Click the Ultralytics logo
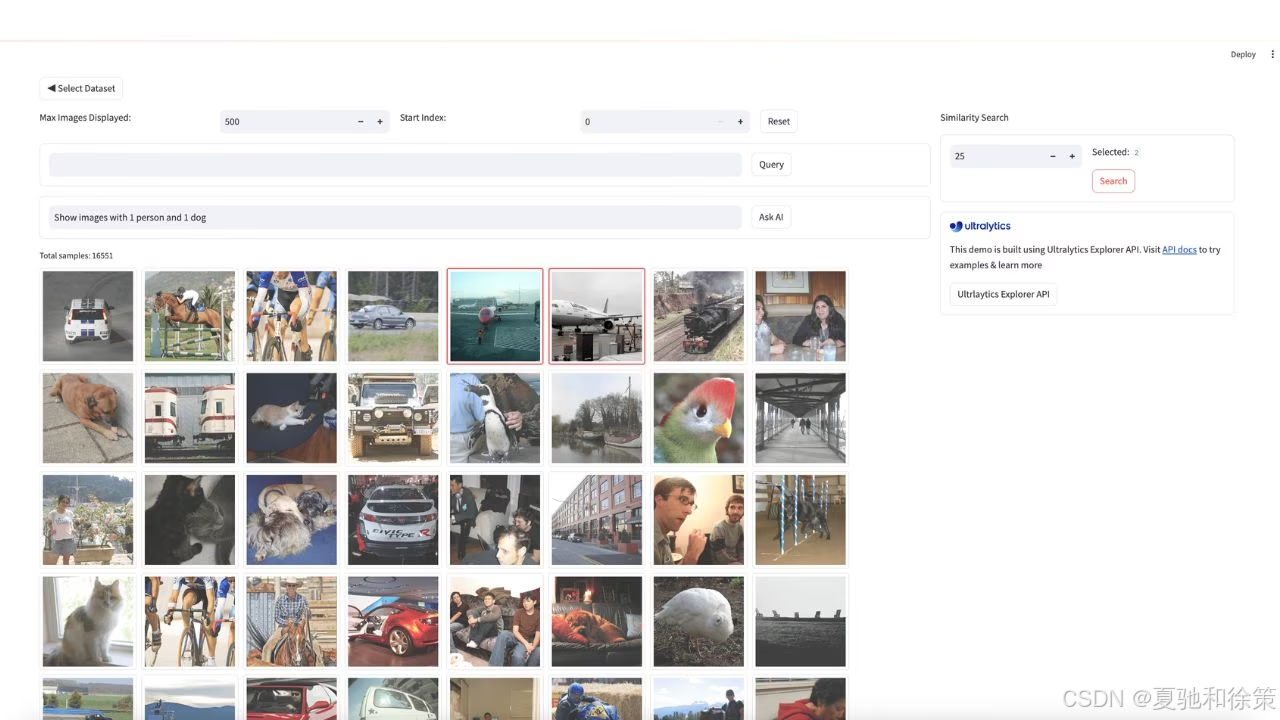This screenshot has height=720, width=1280. pyautogui.click(x=980, y=226)
